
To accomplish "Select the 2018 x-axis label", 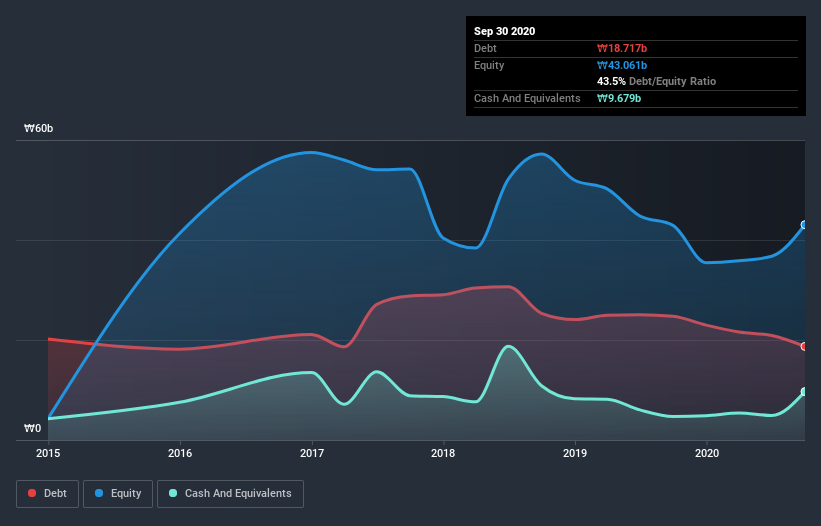I will point(443,453).
